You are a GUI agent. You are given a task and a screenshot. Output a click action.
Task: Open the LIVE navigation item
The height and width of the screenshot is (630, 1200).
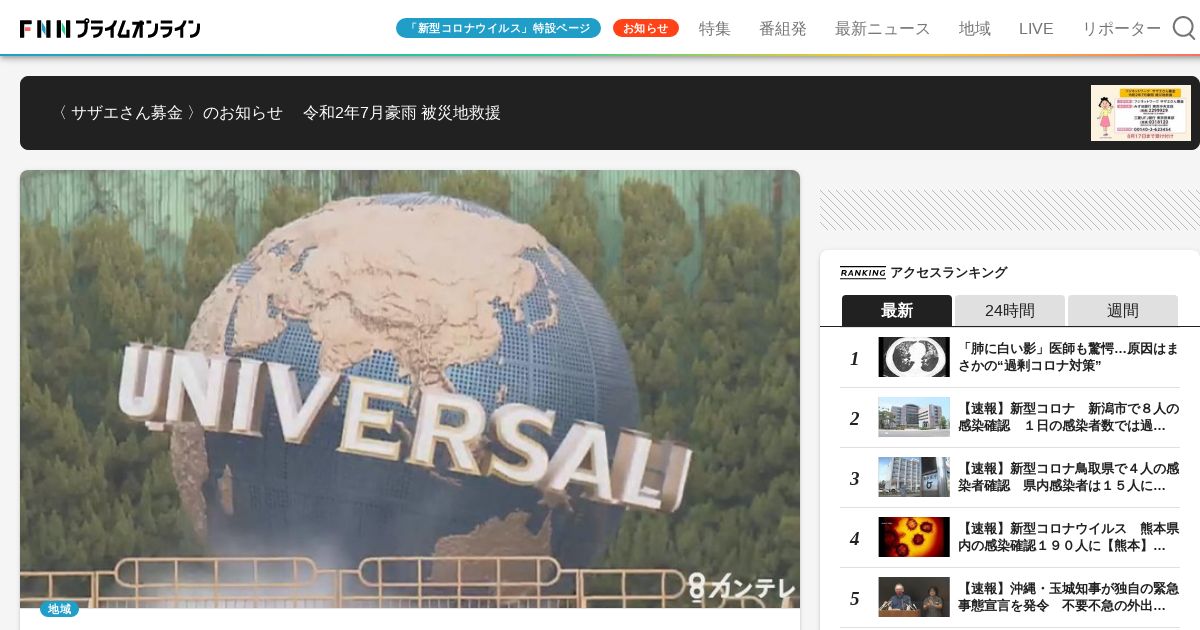pyautogui.click(x=1036, y=28)
